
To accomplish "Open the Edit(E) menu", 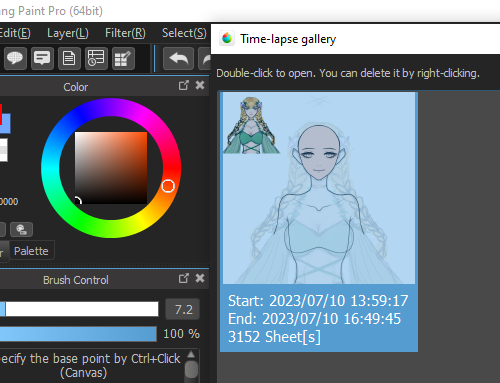I will 15,33.
